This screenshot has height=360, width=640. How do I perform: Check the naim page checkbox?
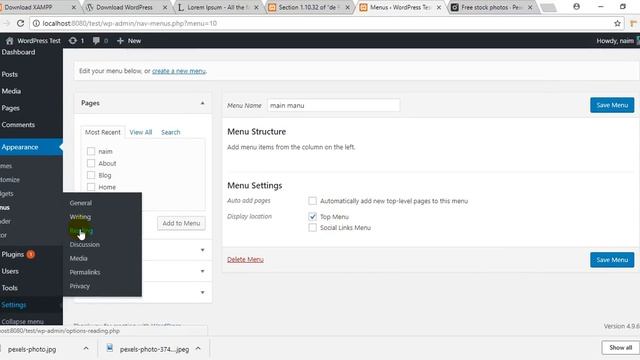point(91,151)
